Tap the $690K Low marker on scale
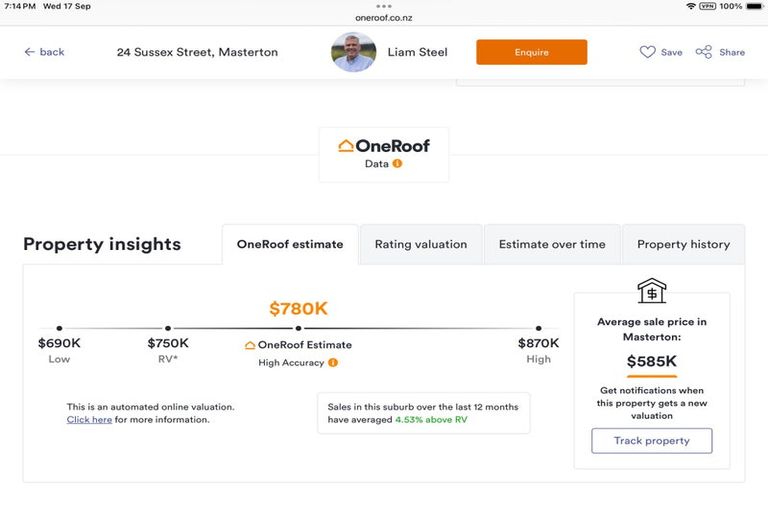The image size is (768, 512). point(59,328)
